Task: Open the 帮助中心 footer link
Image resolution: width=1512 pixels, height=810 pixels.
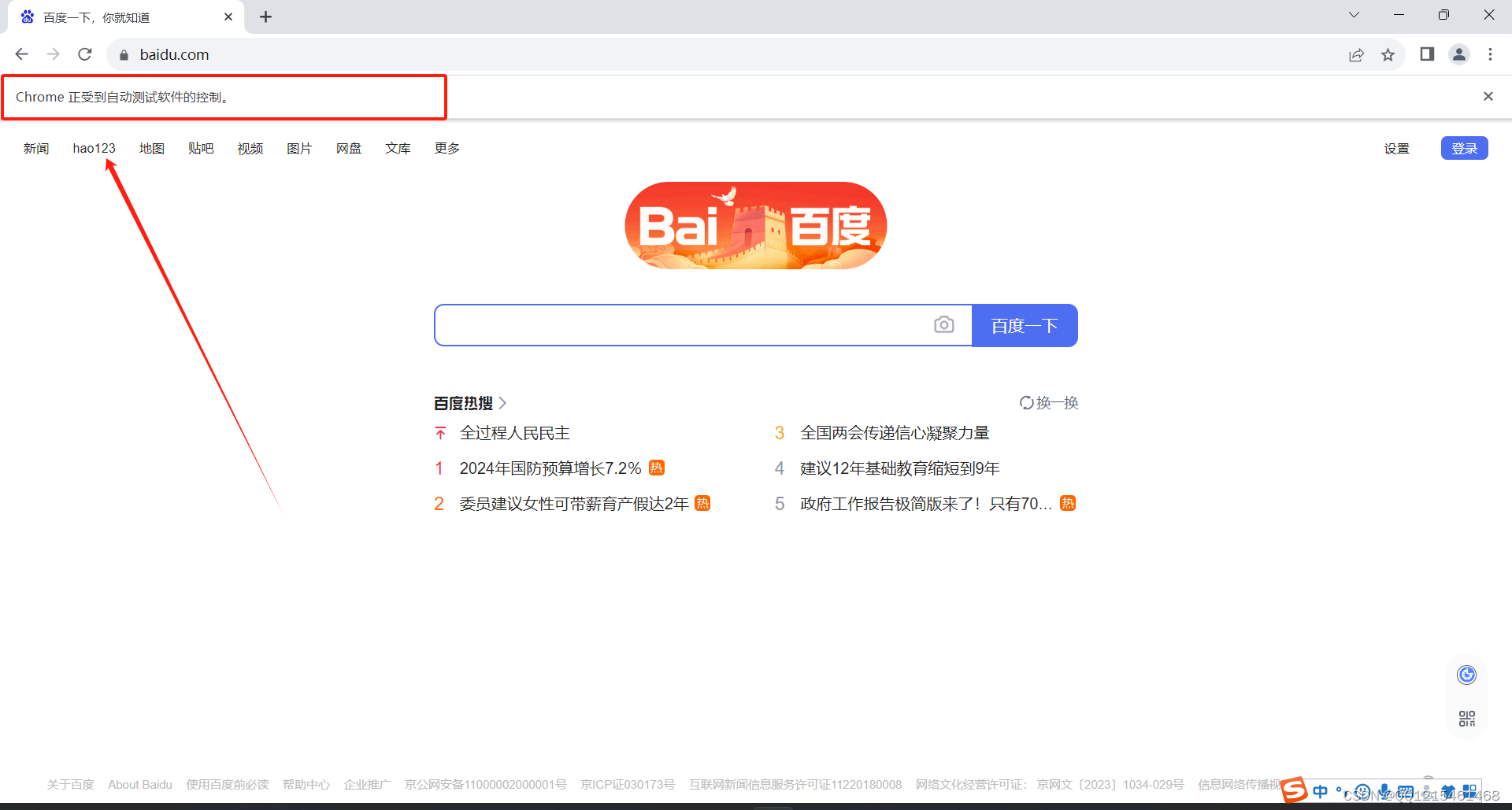Action: tap(306, 785)
